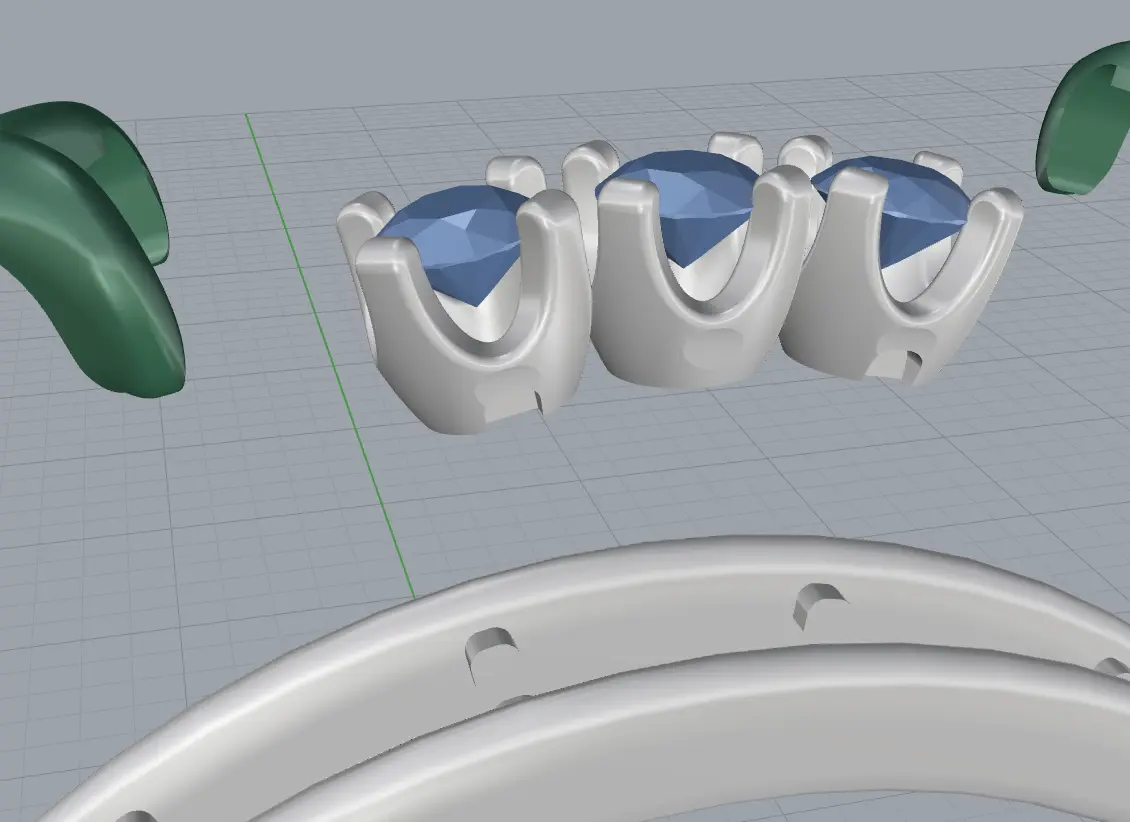Click the green axis line on the grid
This screenshot has width=1130, height=822.
click(x=328, y=353)
